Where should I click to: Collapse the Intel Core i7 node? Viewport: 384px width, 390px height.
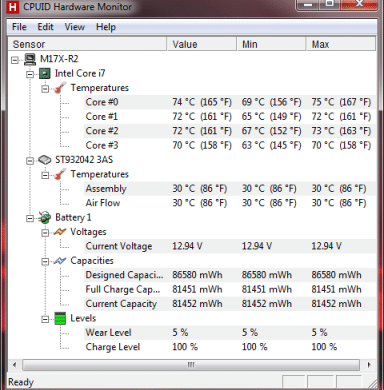[x=30, y=74]
